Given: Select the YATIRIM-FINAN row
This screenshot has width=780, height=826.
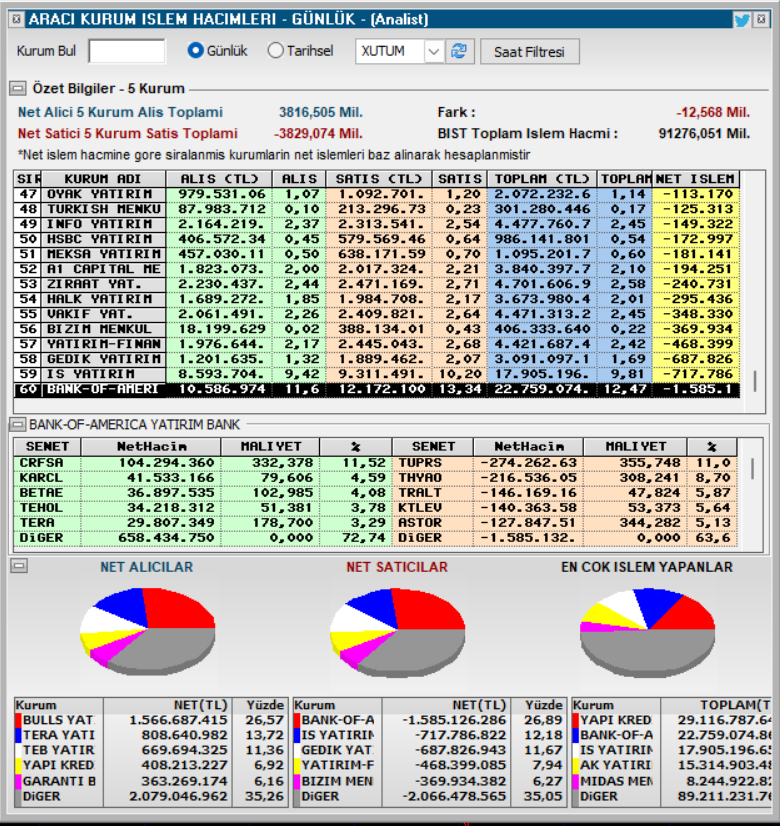Looking at the screenshot, I should pos(377,345).
